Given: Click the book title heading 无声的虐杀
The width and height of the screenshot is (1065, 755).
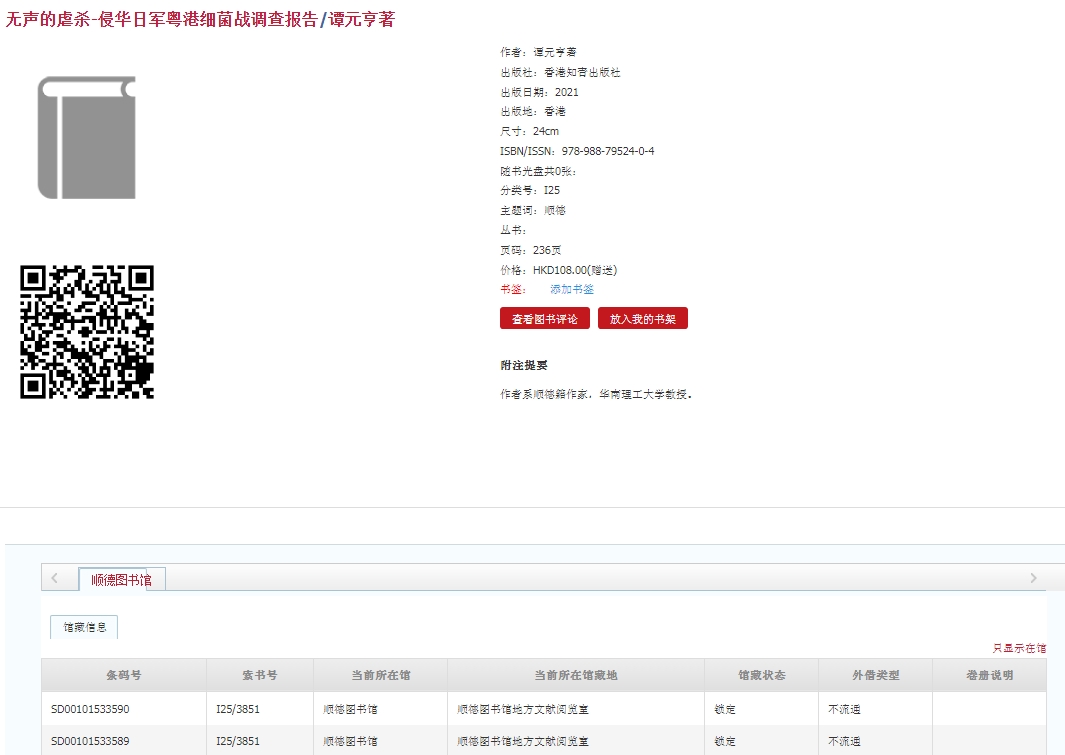Looking at the screenshot, I should [x=200, y=19].
